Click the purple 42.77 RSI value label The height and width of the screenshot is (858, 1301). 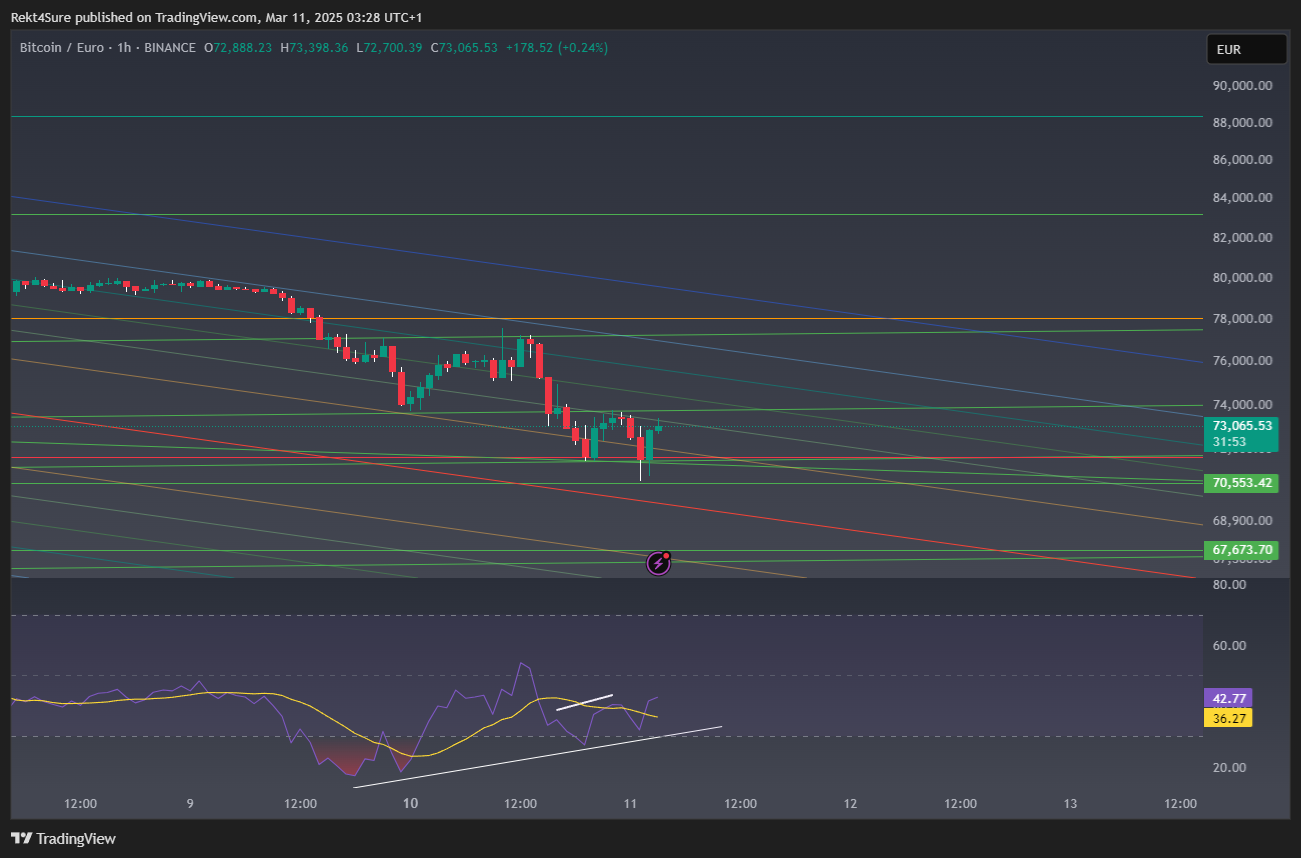tap(1229, 698)
